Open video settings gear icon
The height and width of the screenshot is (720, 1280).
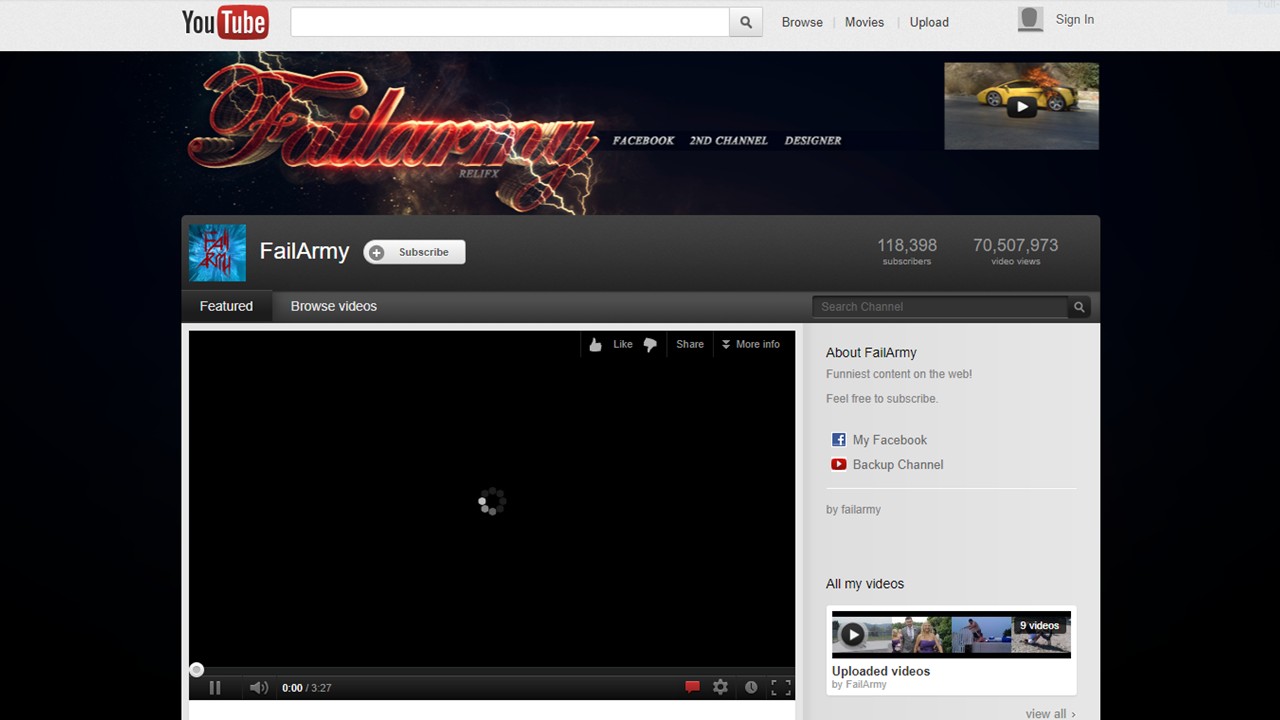[x=720, y=687]
